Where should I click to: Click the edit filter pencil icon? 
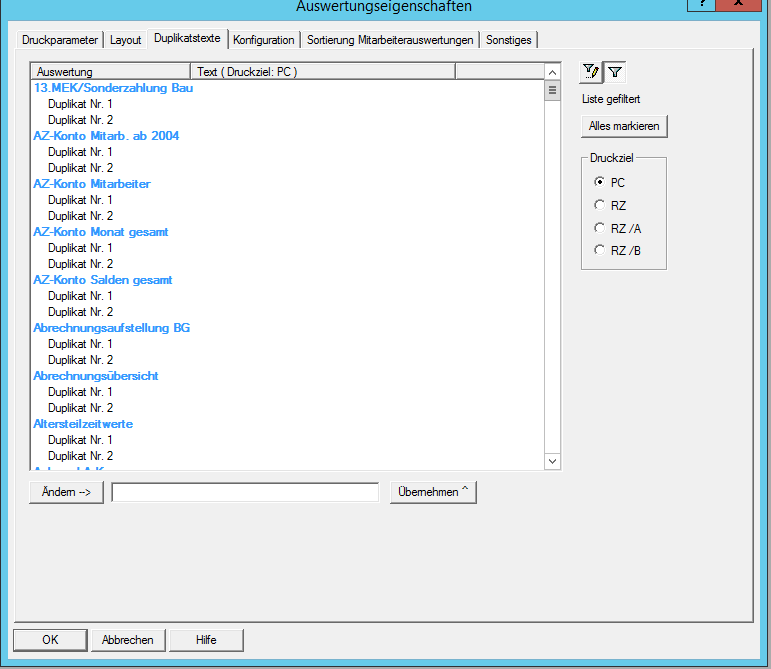pos(592,71)
